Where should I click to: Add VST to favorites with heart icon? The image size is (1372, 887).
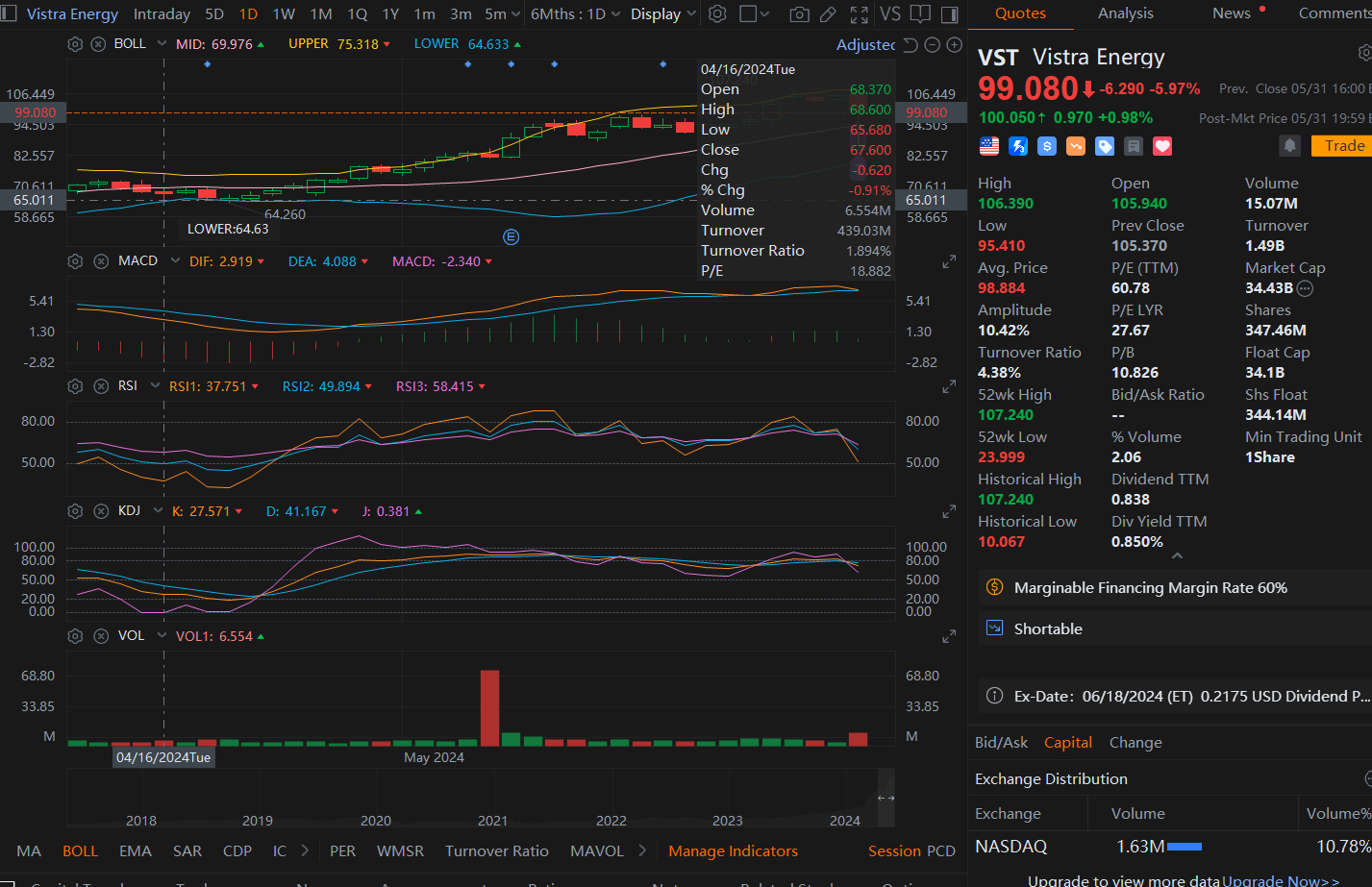click(x=1162, y=146)
